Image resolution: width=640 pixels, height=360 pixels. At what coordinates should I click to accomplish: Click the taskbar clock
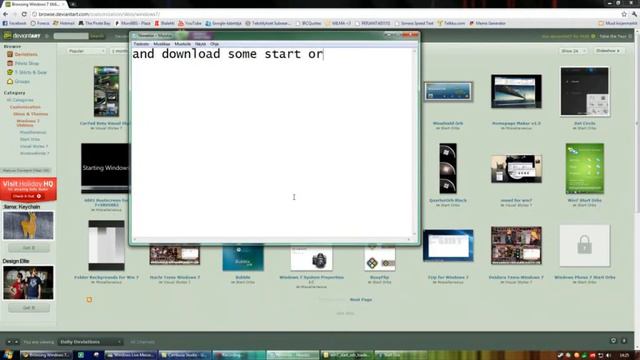click(624, 356)
